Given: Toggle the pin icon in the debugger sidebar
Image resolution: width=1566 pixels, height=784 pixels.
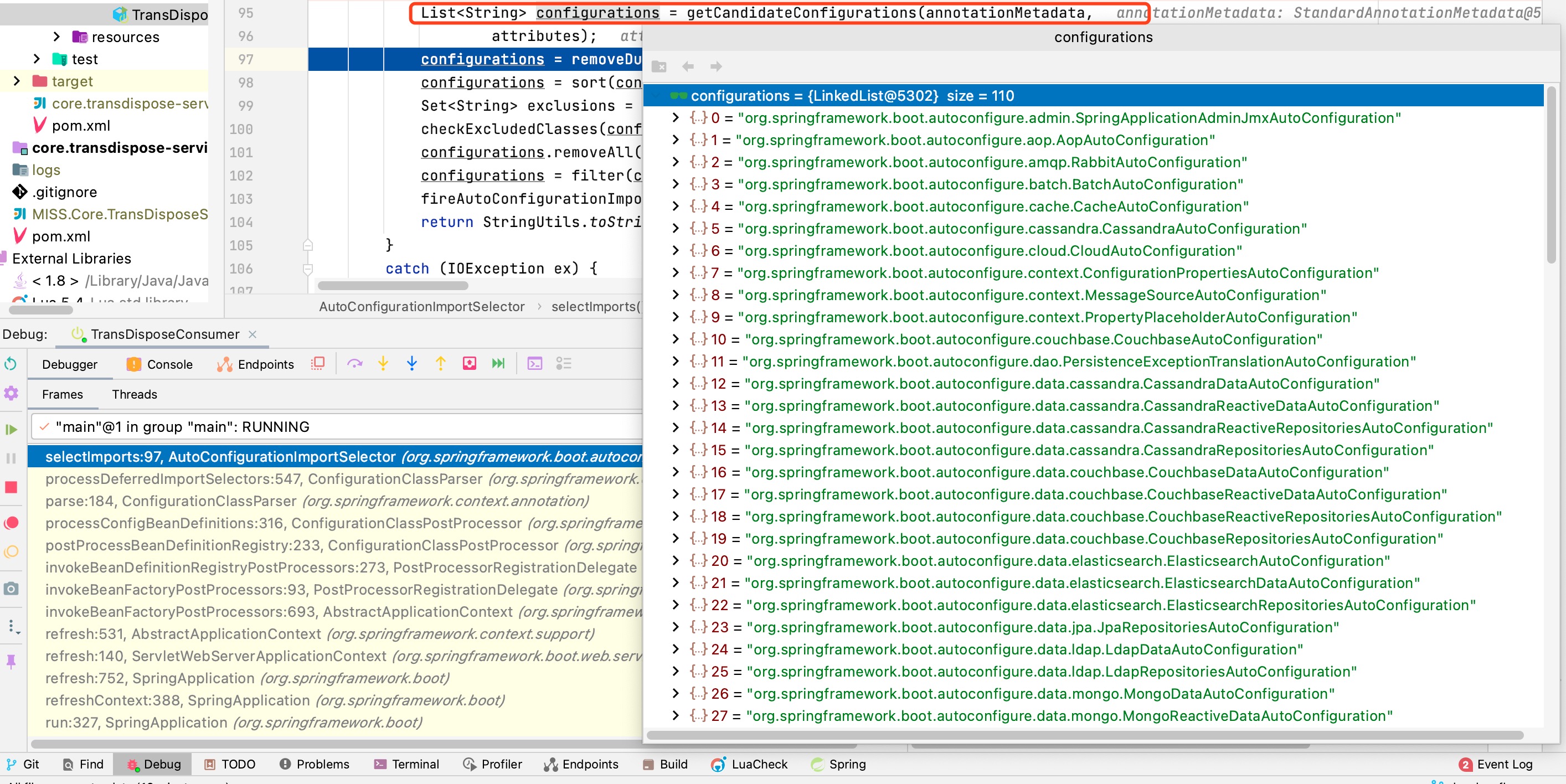Looking at the screenshot, I should click(11, 662).
